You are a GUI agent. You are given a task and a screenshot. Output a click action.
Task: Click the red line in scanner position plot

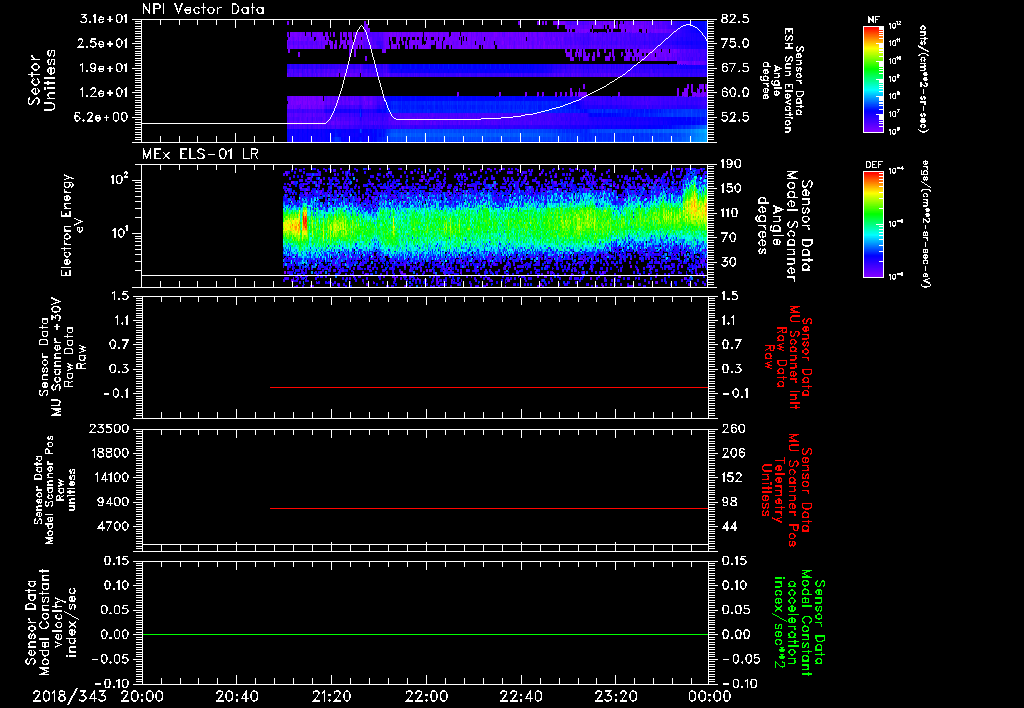tap(489, 508)
